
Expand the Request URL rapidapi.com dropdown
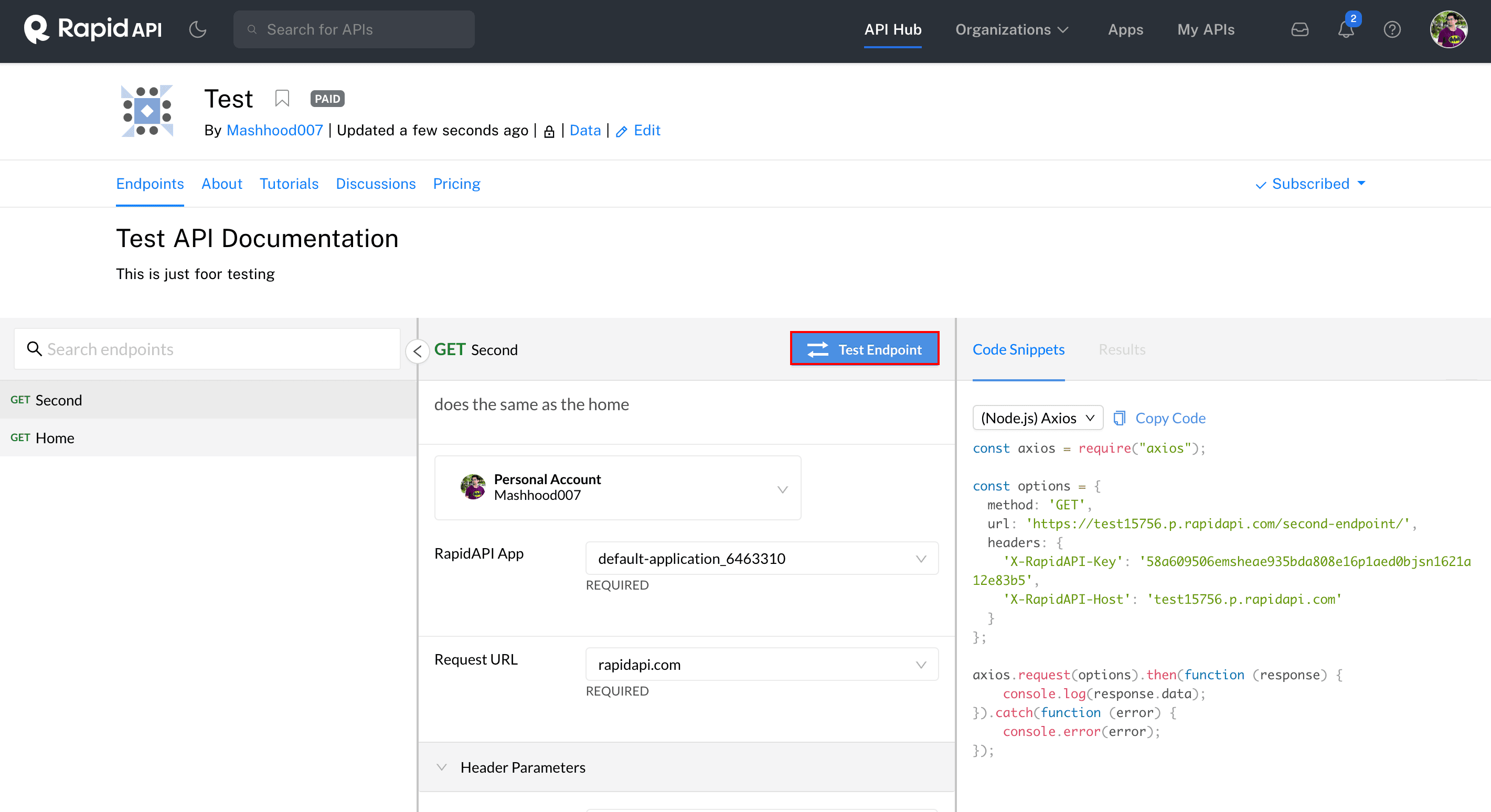point(921,663)
